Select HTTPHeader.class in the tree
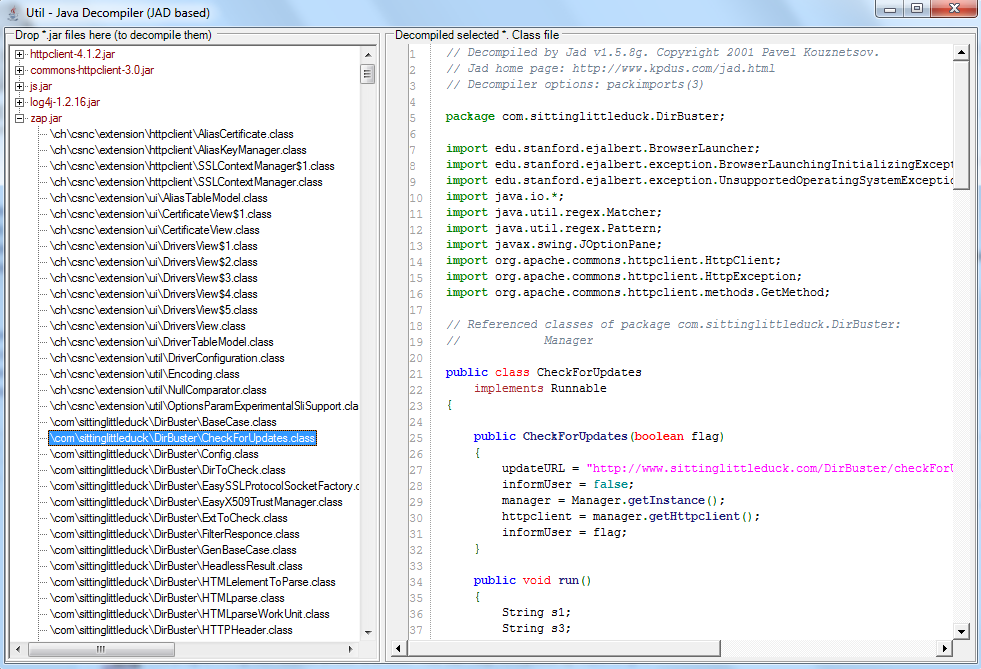The image size is (981, 669). (171, 630)
